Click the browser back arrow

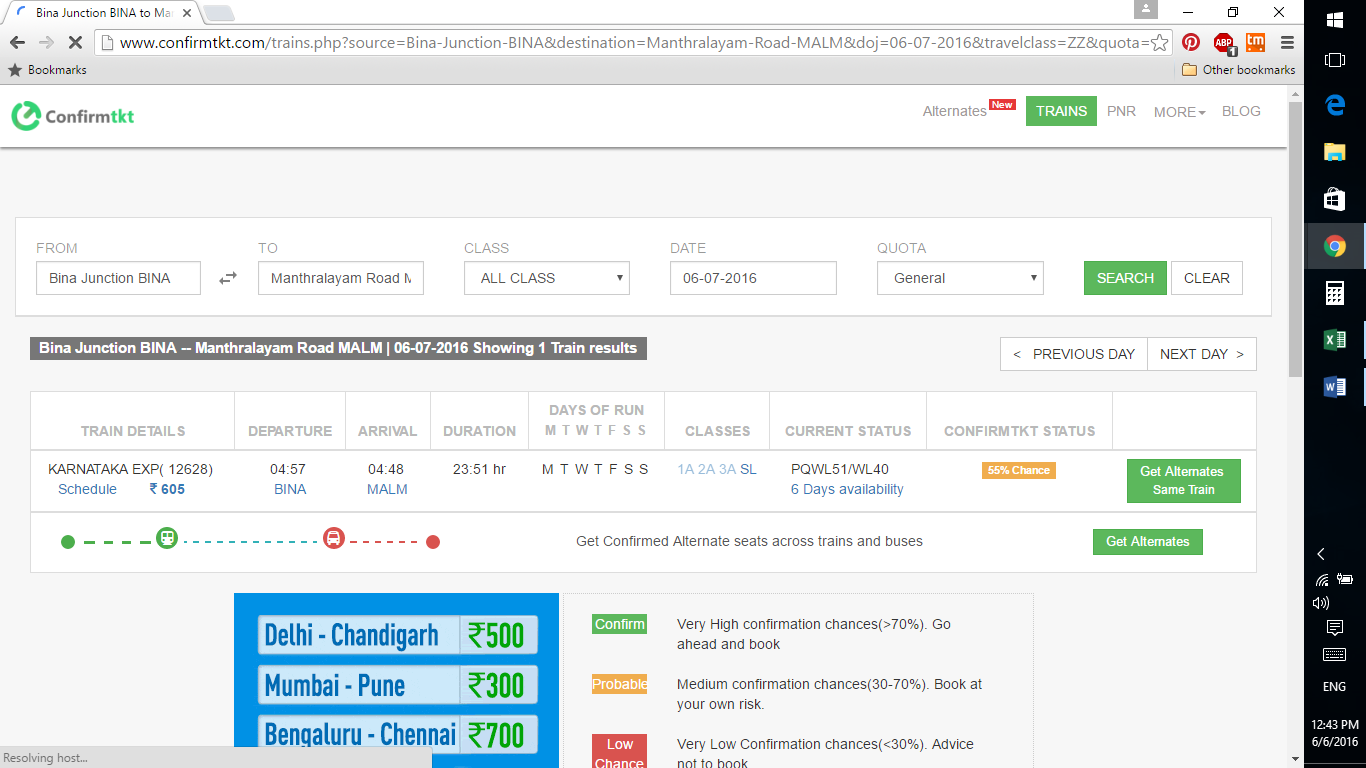pos(18,43)
